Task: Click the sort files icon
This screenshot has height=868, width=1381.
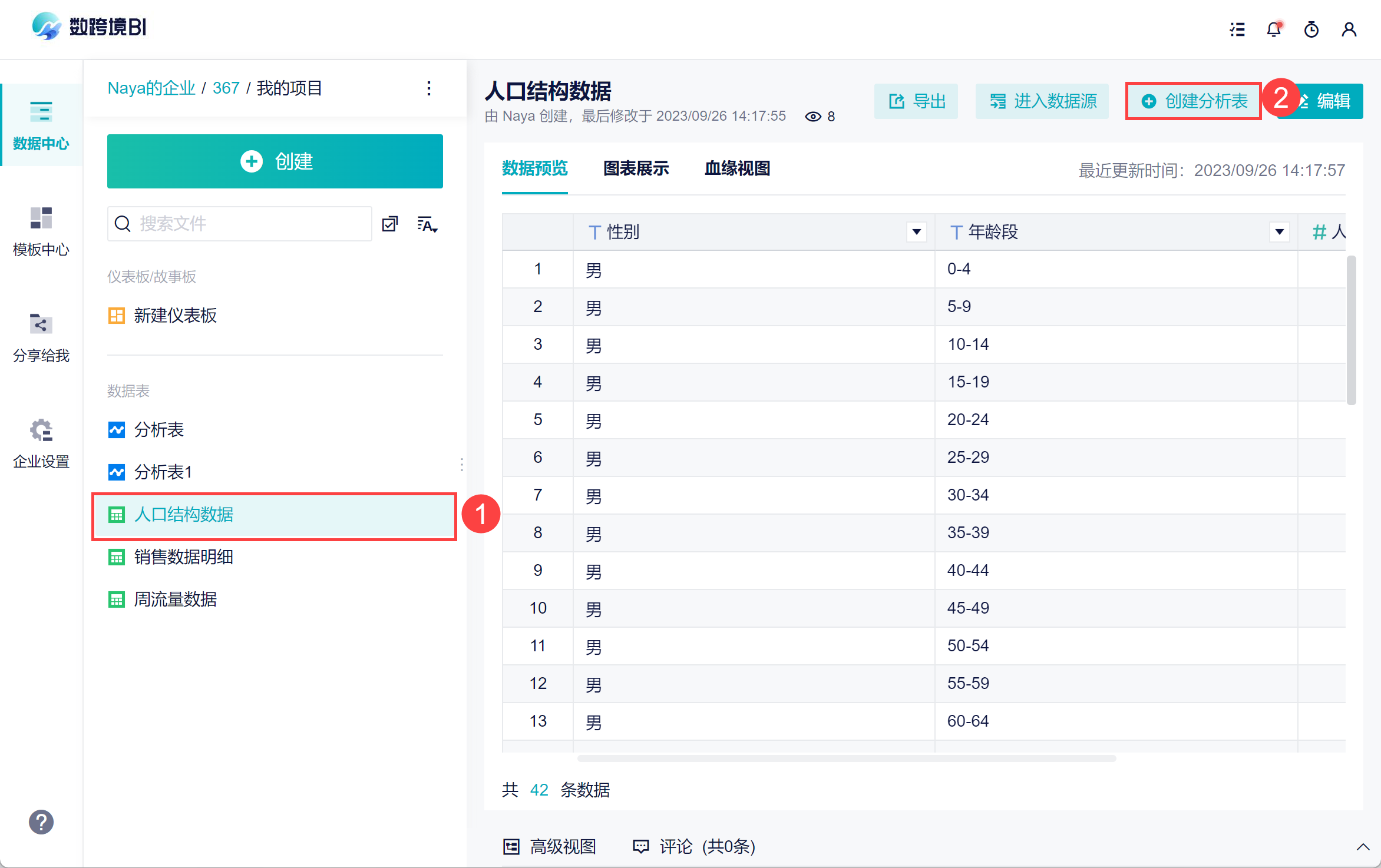Action: [x=427, y=224]
